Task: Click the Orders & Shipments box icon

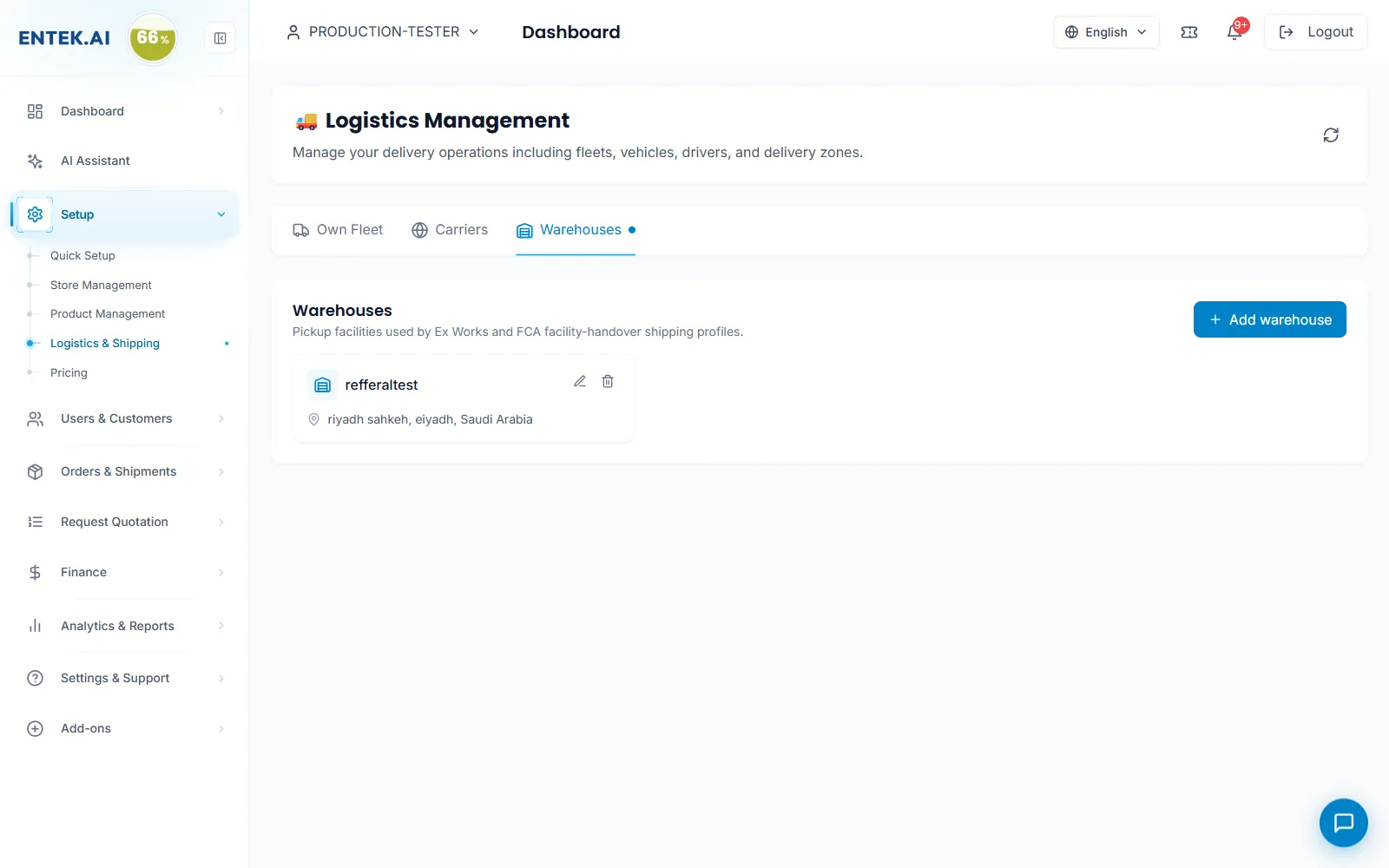Action: [35, 471]
